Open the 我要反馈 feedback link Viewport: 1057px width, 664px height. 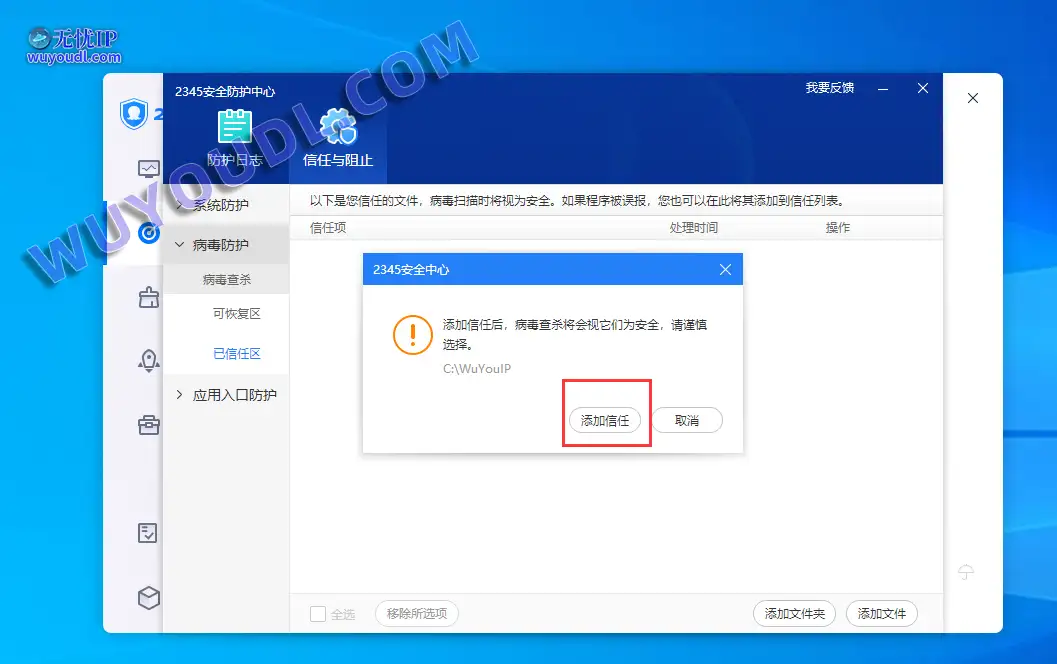click(830, 88)
